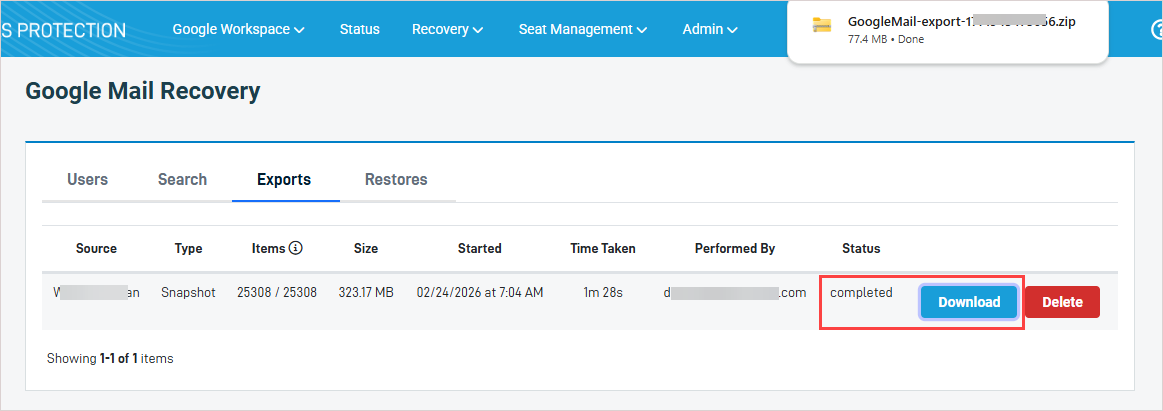Expand the Recovery menu

447,29
